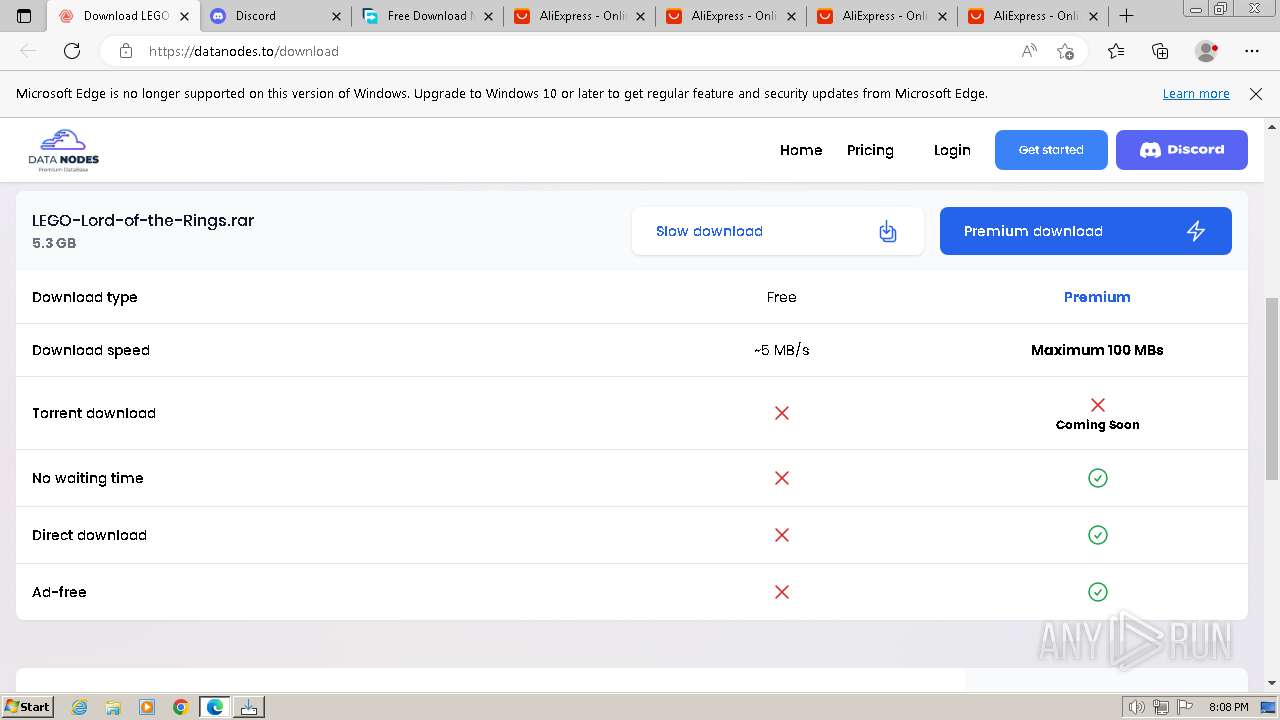Viewport: 1280px width, 720px height.
Task: Start the Slow download
Action: (x=778, y=231)
